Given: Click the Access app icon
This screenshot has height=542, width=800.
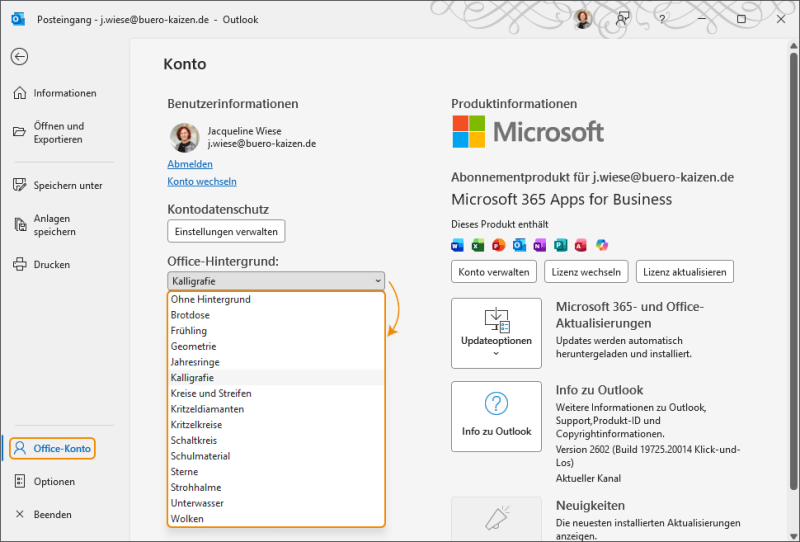Looking at the screenshot, I should [581, 245].
